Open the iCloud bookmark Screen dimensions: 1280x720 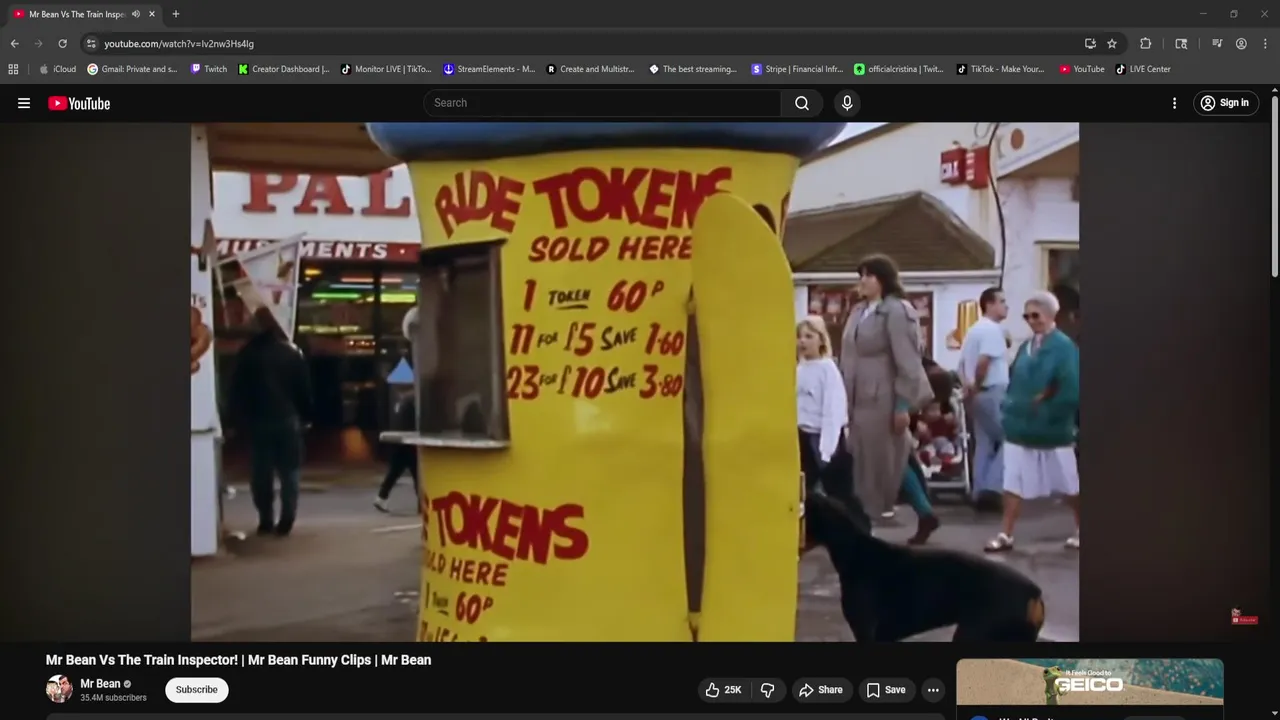click(57, 69)
